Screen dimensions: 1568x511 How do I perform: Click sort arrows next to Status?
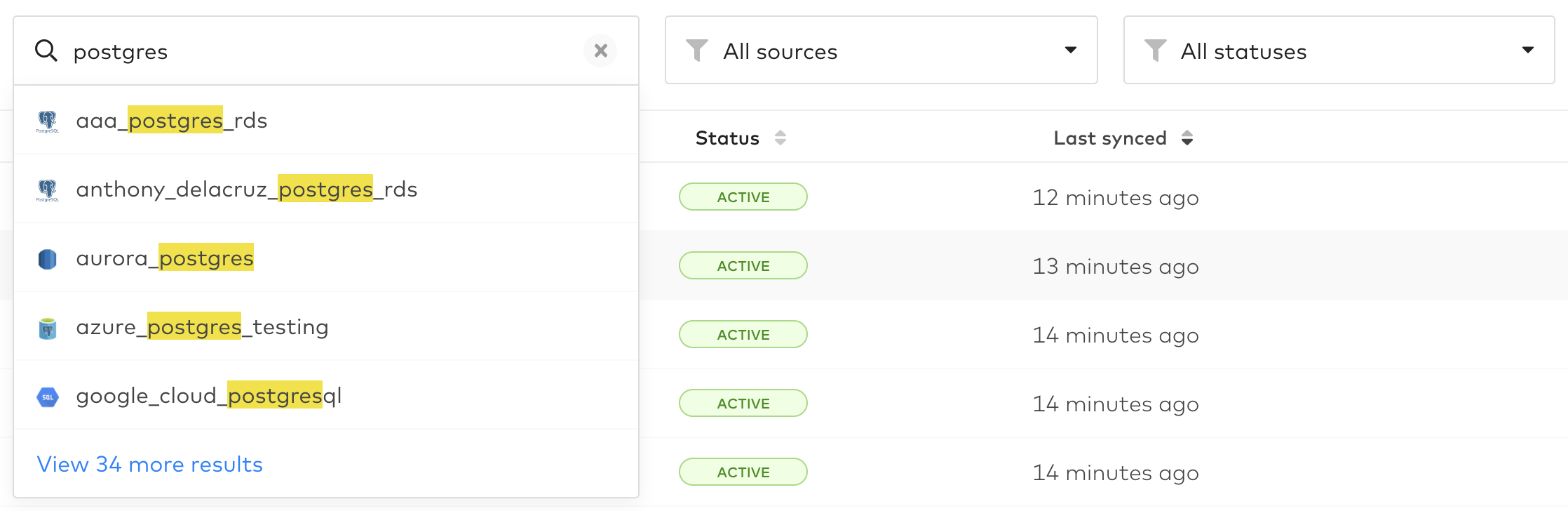[780, 138]
